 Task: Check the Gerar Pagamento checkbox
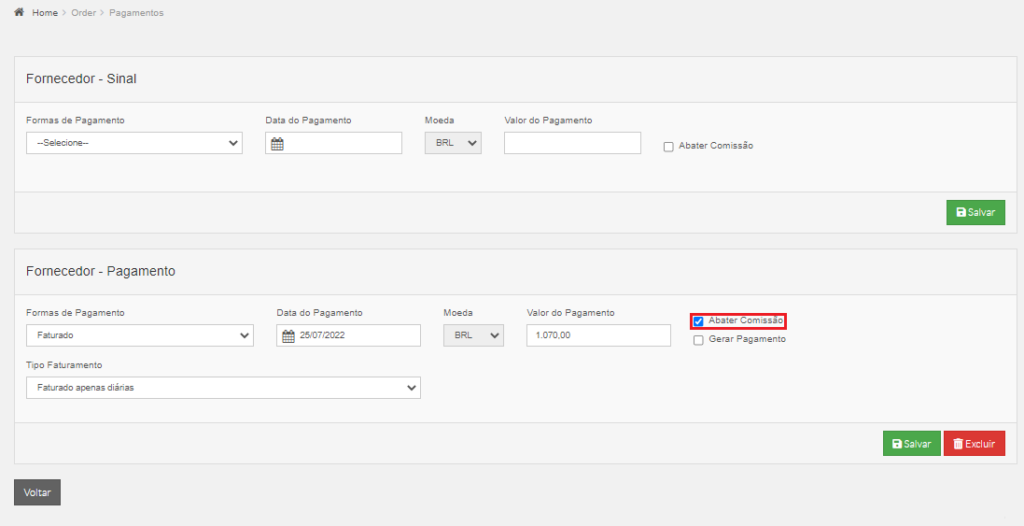pos(698,340)
